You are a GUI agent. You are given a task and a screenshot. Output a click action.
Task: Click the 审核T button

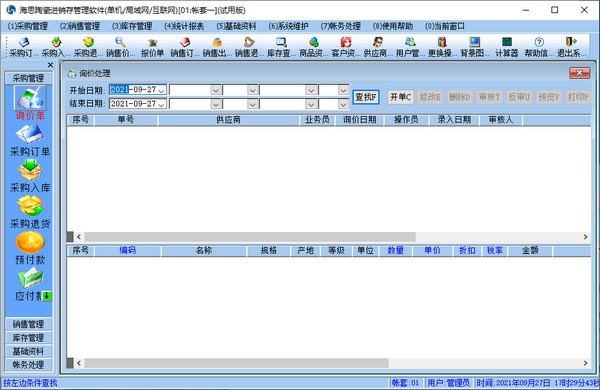[489, 97]
